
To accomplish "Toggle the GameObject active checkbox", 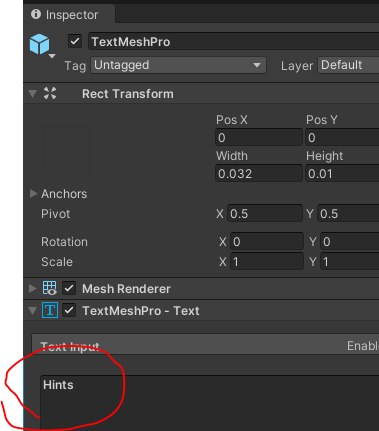I will pyautogui.click(x=75, y=42).
